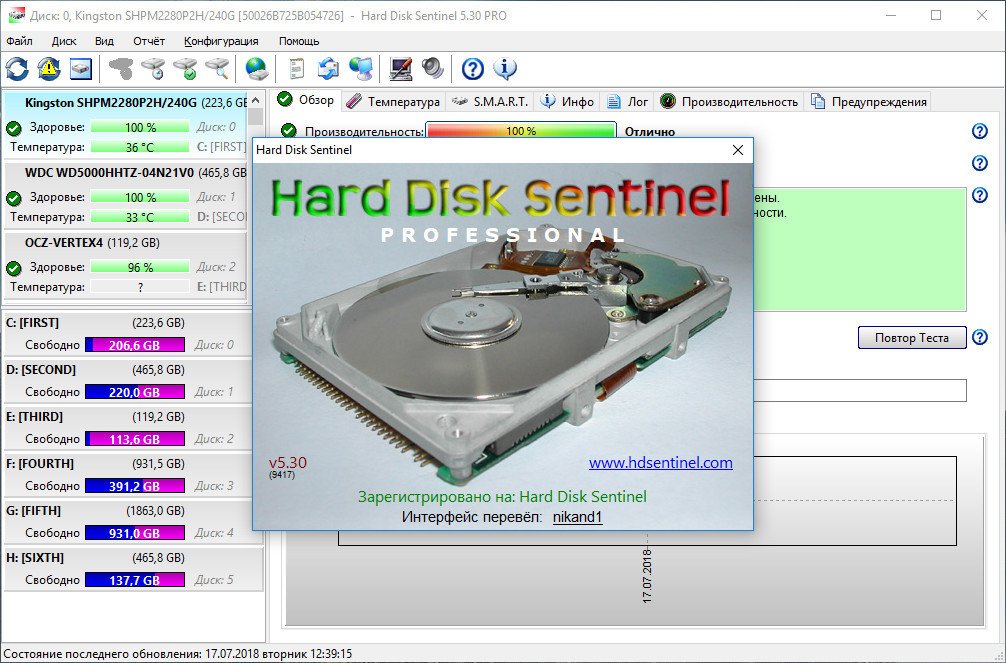
Task: Click the monitor with pen toolbar icon
Action: (x=401, y=69)
